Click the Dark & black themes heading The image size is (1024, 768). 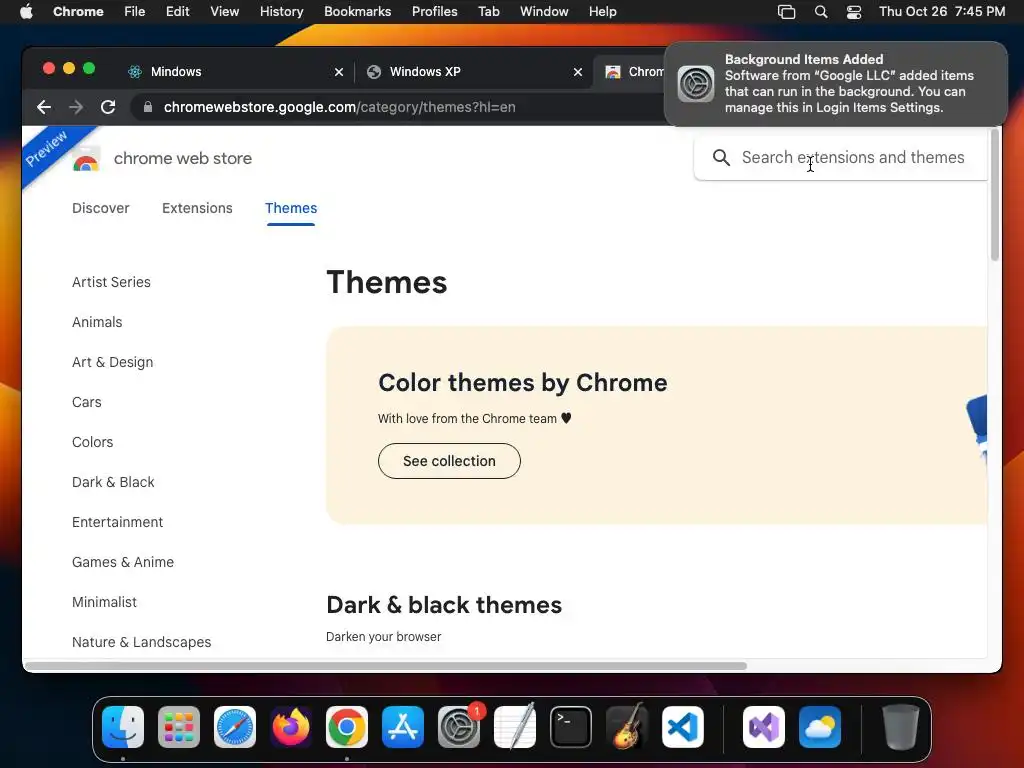pos(444,605)
